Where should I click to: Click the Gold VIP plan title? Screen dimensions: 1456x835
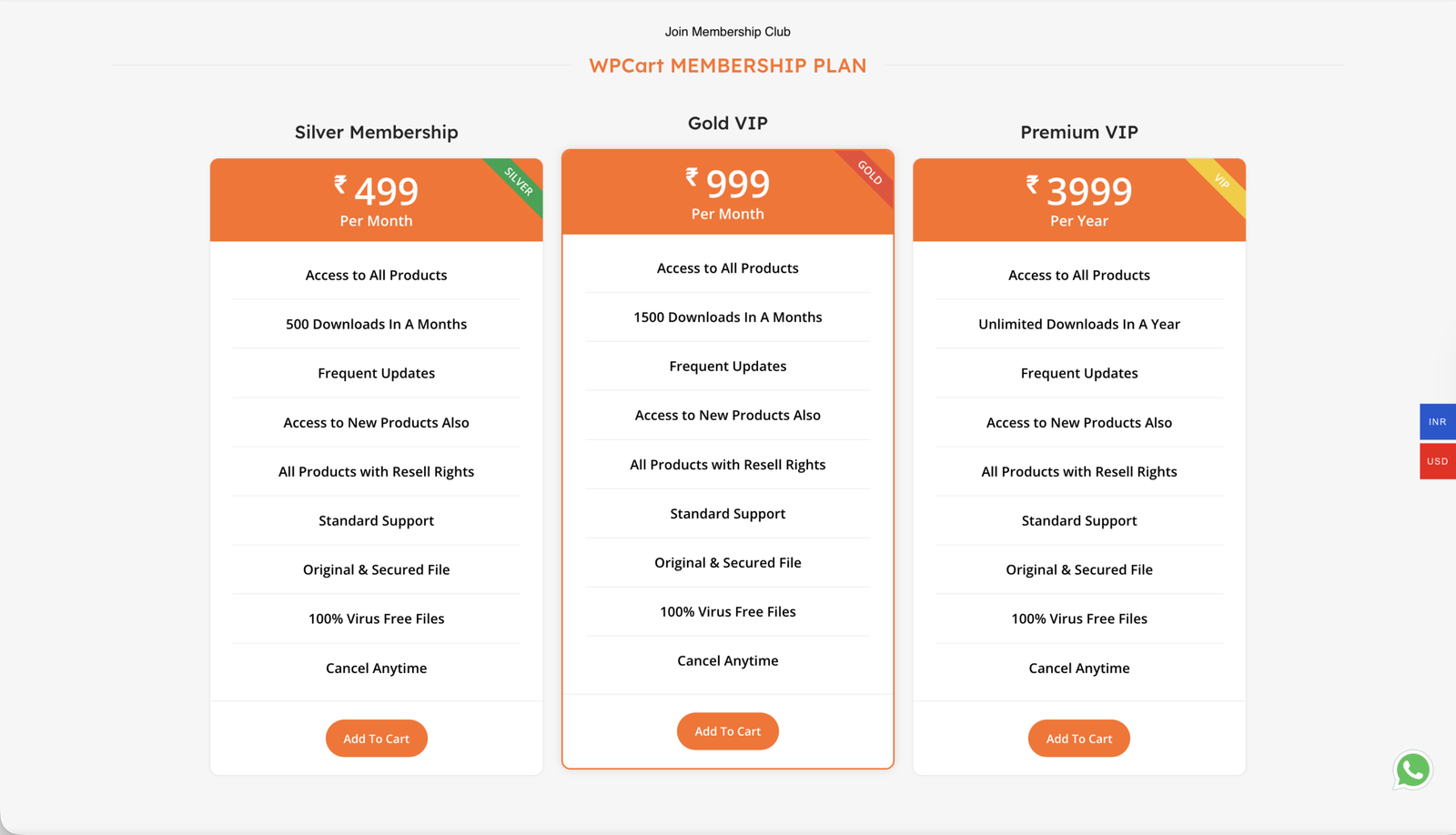pos(727,123)
